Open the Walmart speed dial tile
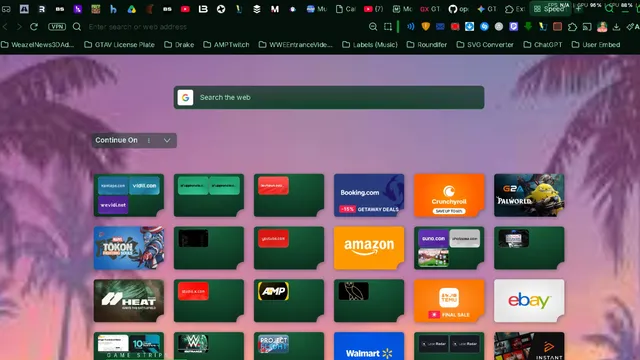The height and width of the screenshot is (360, 640). tap(369, 346)
